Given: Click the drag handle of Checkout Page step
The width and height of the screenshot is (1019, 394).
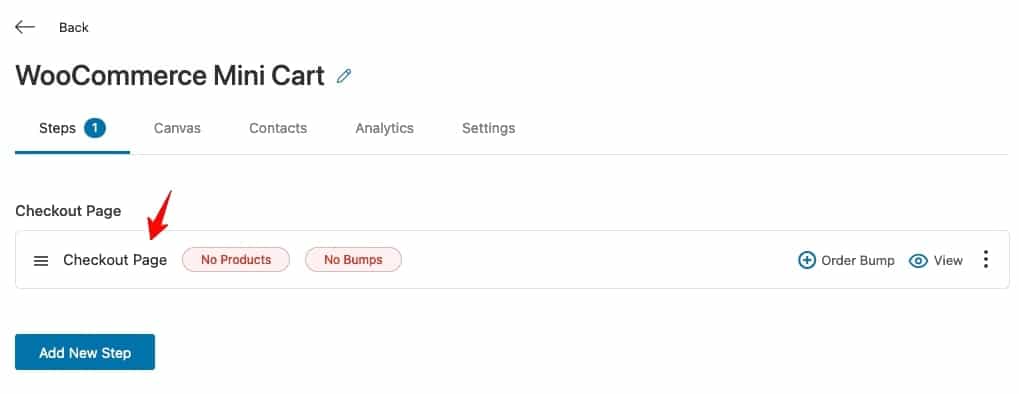Looking at the screenshot, I should click(41, 261).
